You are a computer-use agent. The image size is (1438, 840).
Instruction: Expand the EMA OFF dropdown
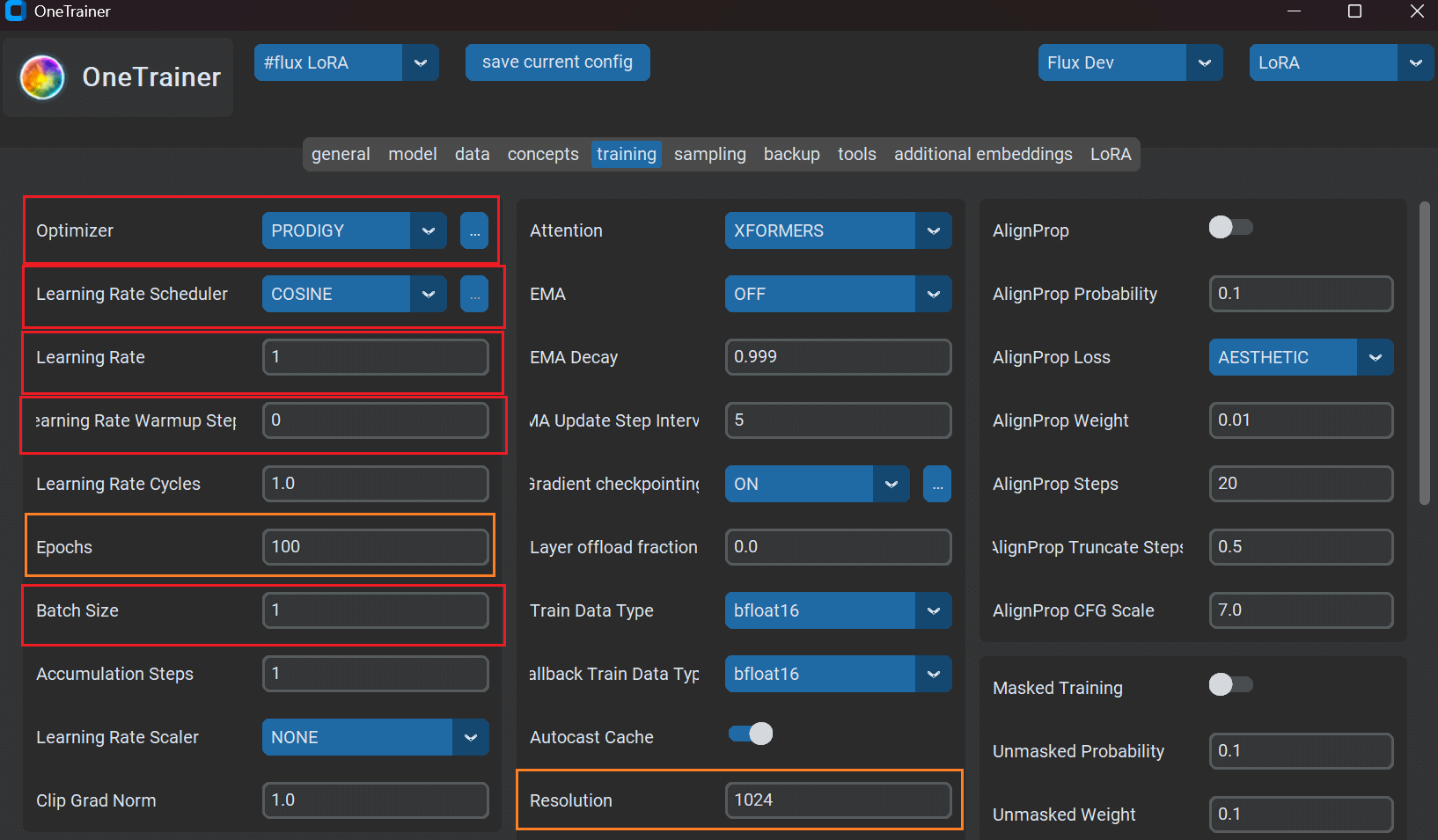point(838,294)
